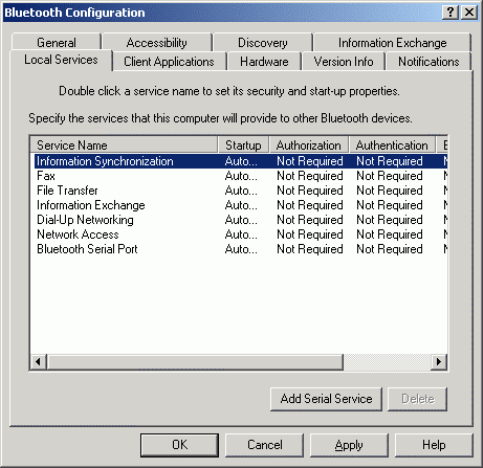This screenshot has height=468, width=483.
Task: Switch to the General tab
Action: (x=56, y=42)
